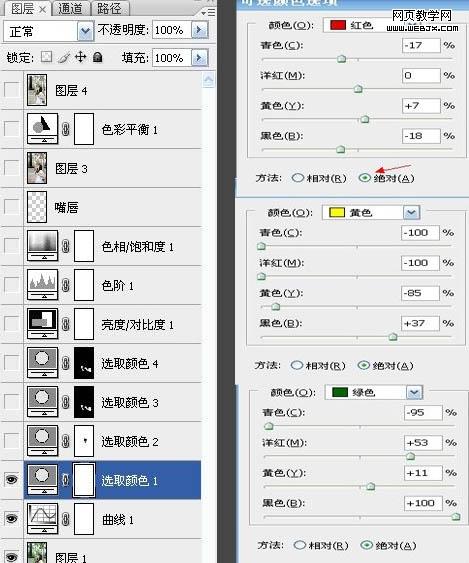Hide the 选取颜色 1 layer eye
This screenshot has height=563, width=469.
click(x=11, y=479)
